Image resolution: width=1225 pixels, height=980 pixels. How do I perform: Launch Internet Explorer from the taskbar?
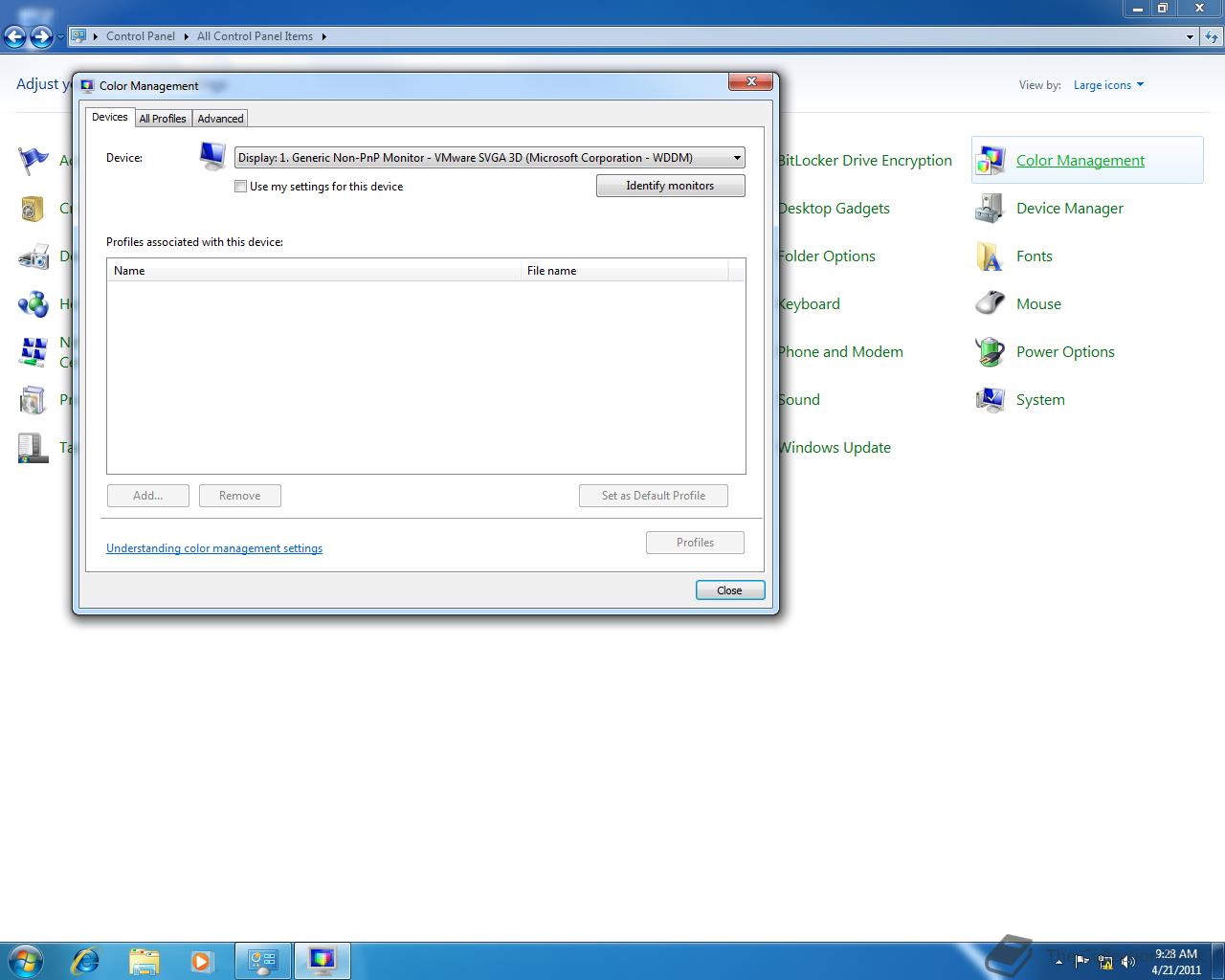86,960
